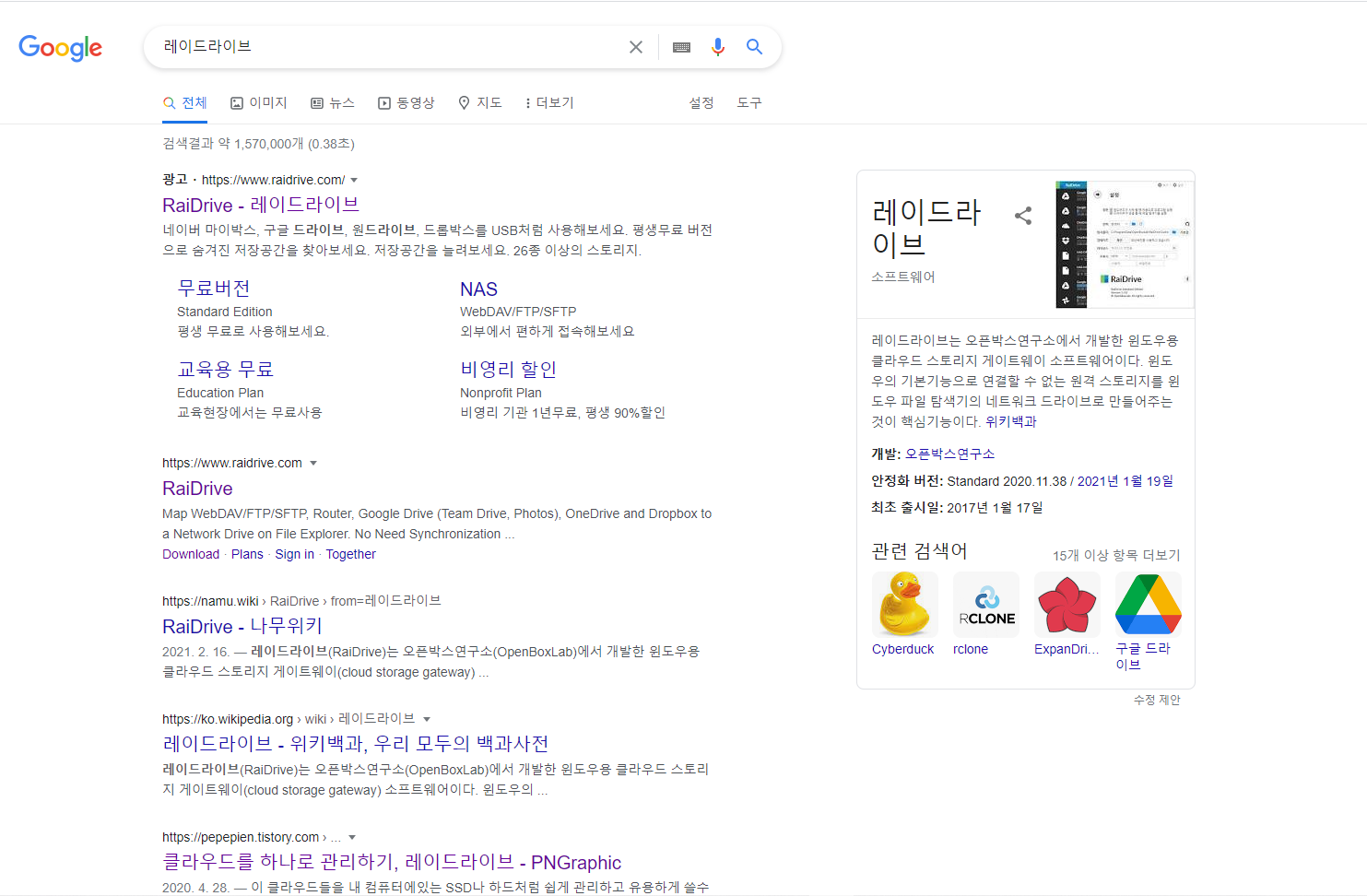Open ad link RaiDrive - 레이드라이브
1367x896 pixels.
261,205
